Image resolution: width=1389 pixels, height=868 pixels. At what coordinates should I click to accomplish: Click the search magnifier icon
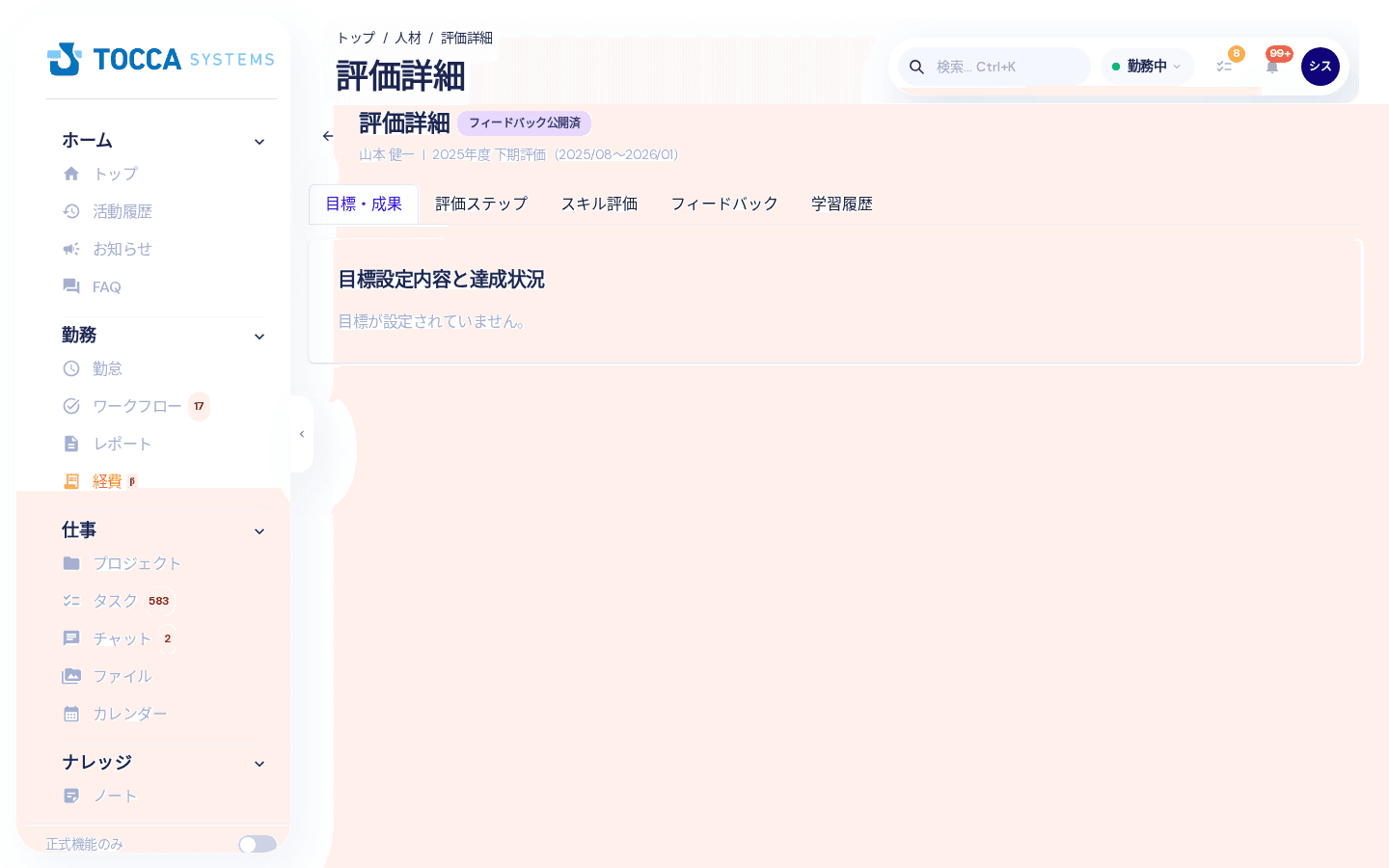(917, 67)
